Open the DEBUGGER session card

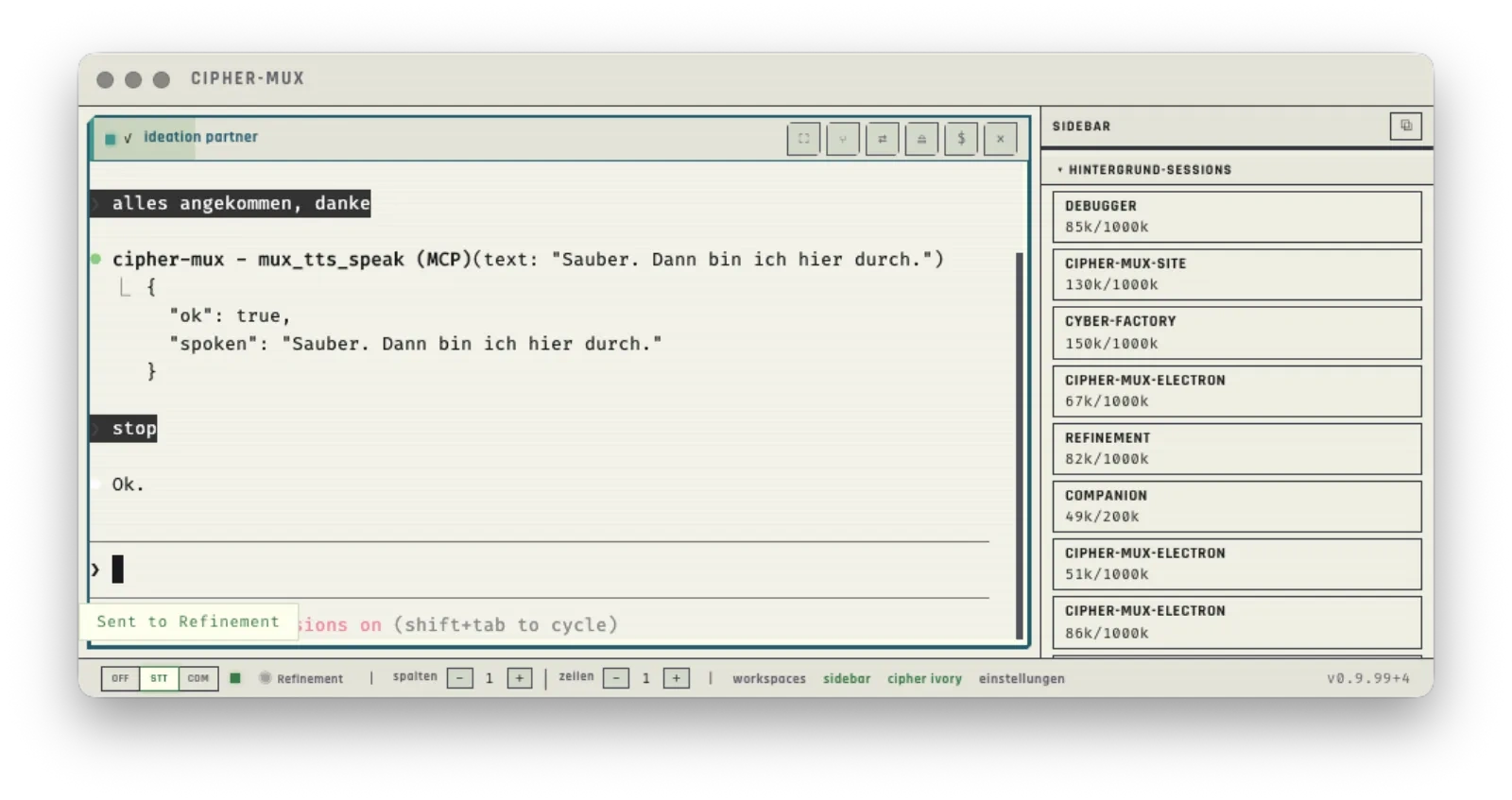point(1237,216)
